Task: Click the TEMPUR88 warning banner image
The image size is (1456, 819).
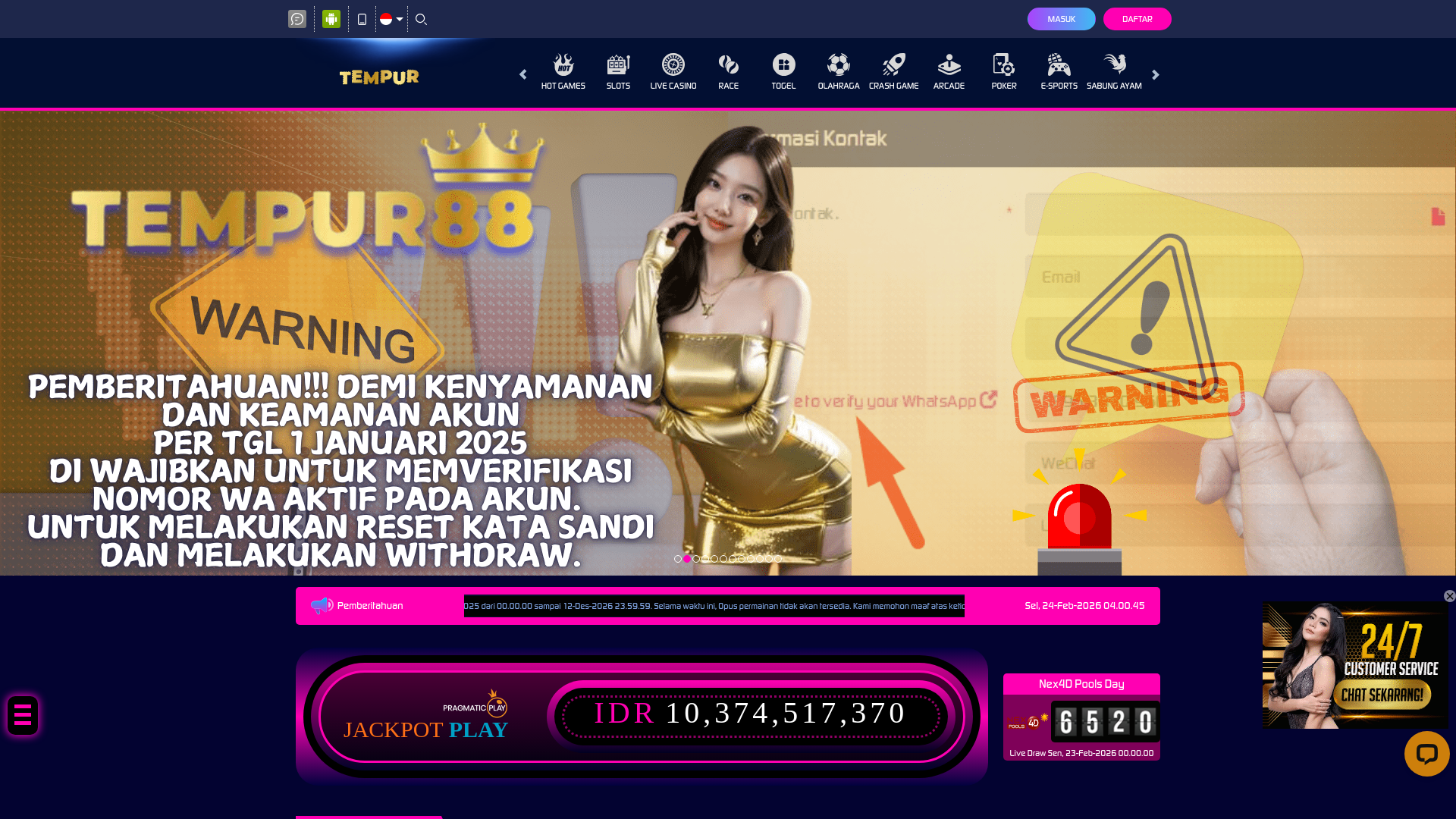Action: pyautogui.click(x=728, y=343)
